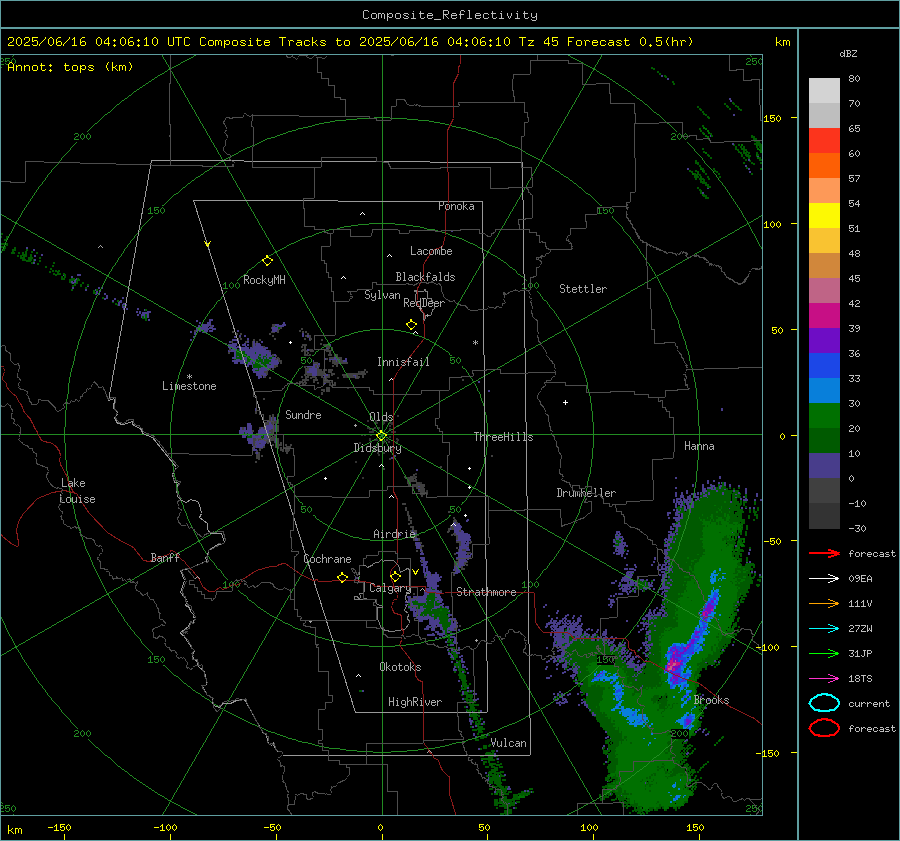This screenshot has width=900, height=841.
Task: Pick the magenta 42 dBZ color swatch
Action: [x=824, y=315]
